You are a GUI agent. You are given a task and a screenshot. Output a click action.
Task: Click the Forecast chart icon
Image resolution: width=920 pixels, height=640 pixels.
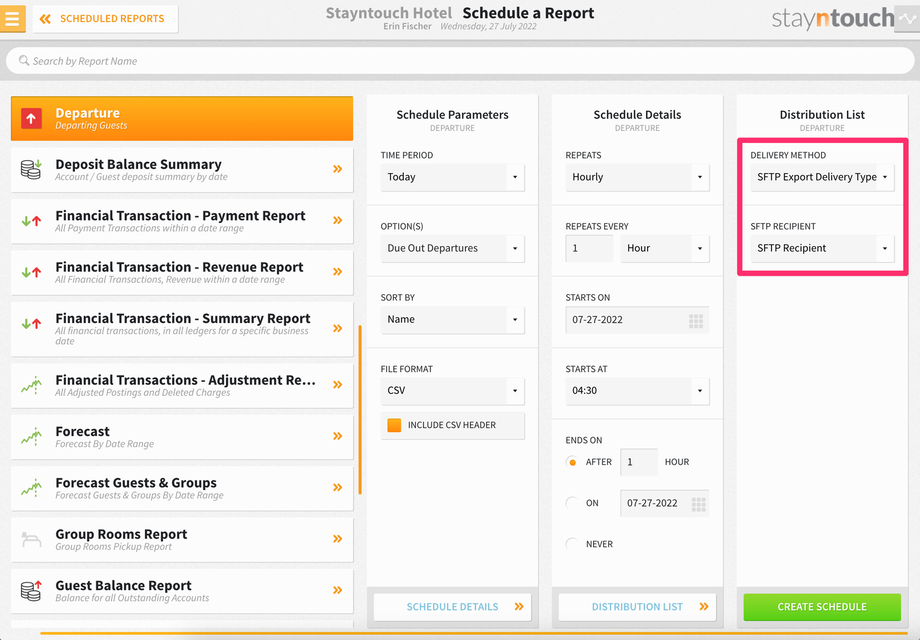click(x=32, y=436)
